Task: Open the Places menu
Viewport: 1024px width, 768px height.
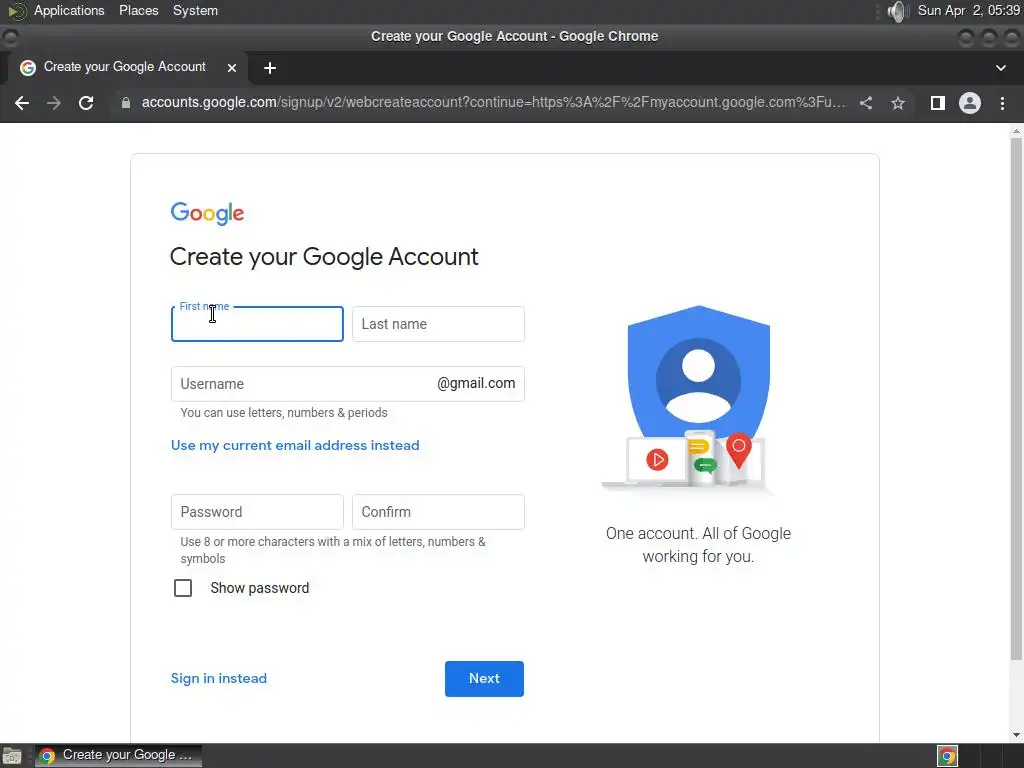Action: click(x=138, y=10)
